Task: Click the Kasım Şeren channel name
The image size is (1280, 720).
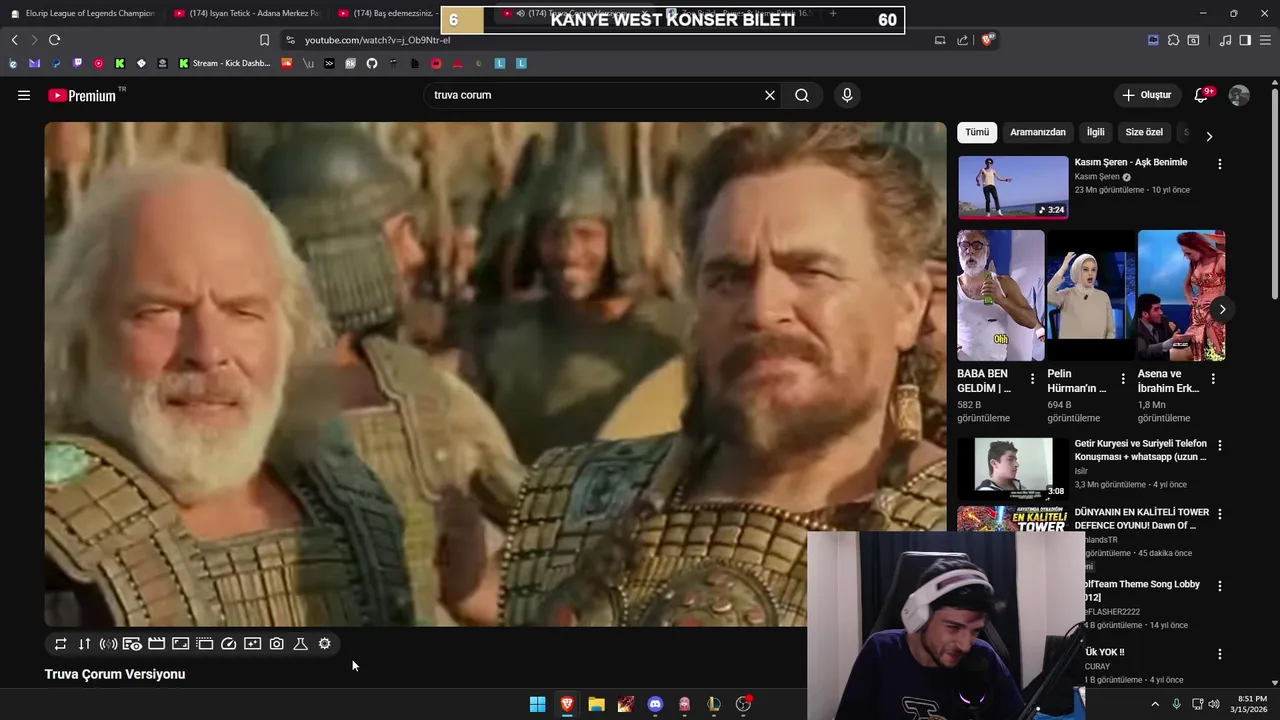Action: click(x=1097, y=177)
